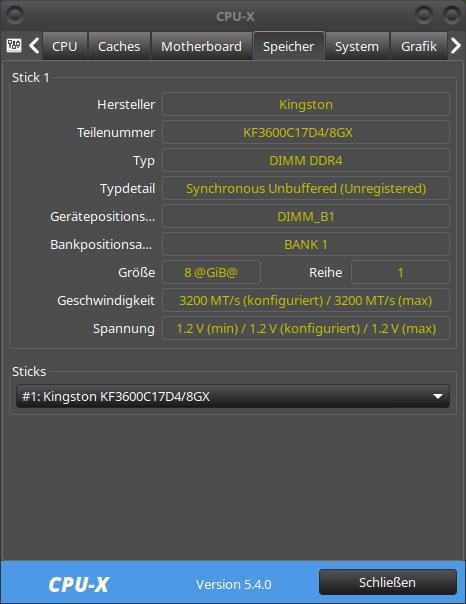
Task: Click the Version 5.4.0 text
Action: click(x=233, y=584)
